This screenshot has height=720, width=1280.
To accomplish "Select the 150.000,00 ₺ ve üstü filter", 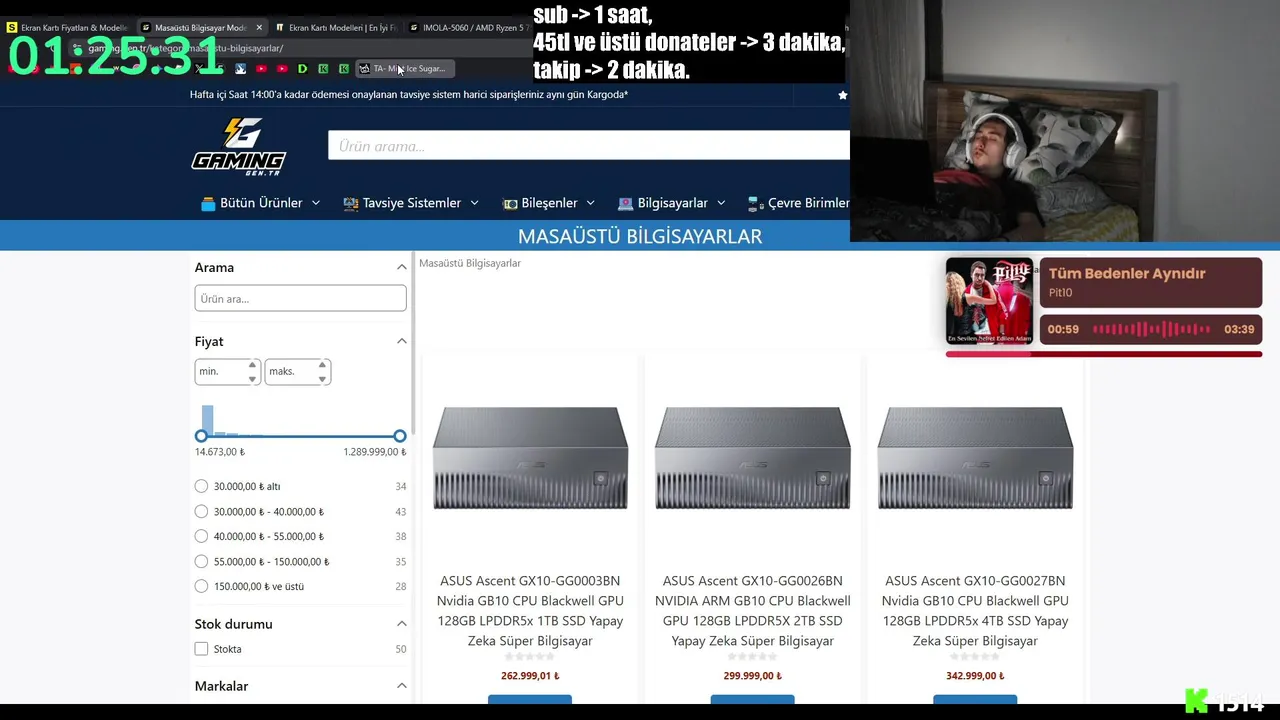I will (201, 586).
